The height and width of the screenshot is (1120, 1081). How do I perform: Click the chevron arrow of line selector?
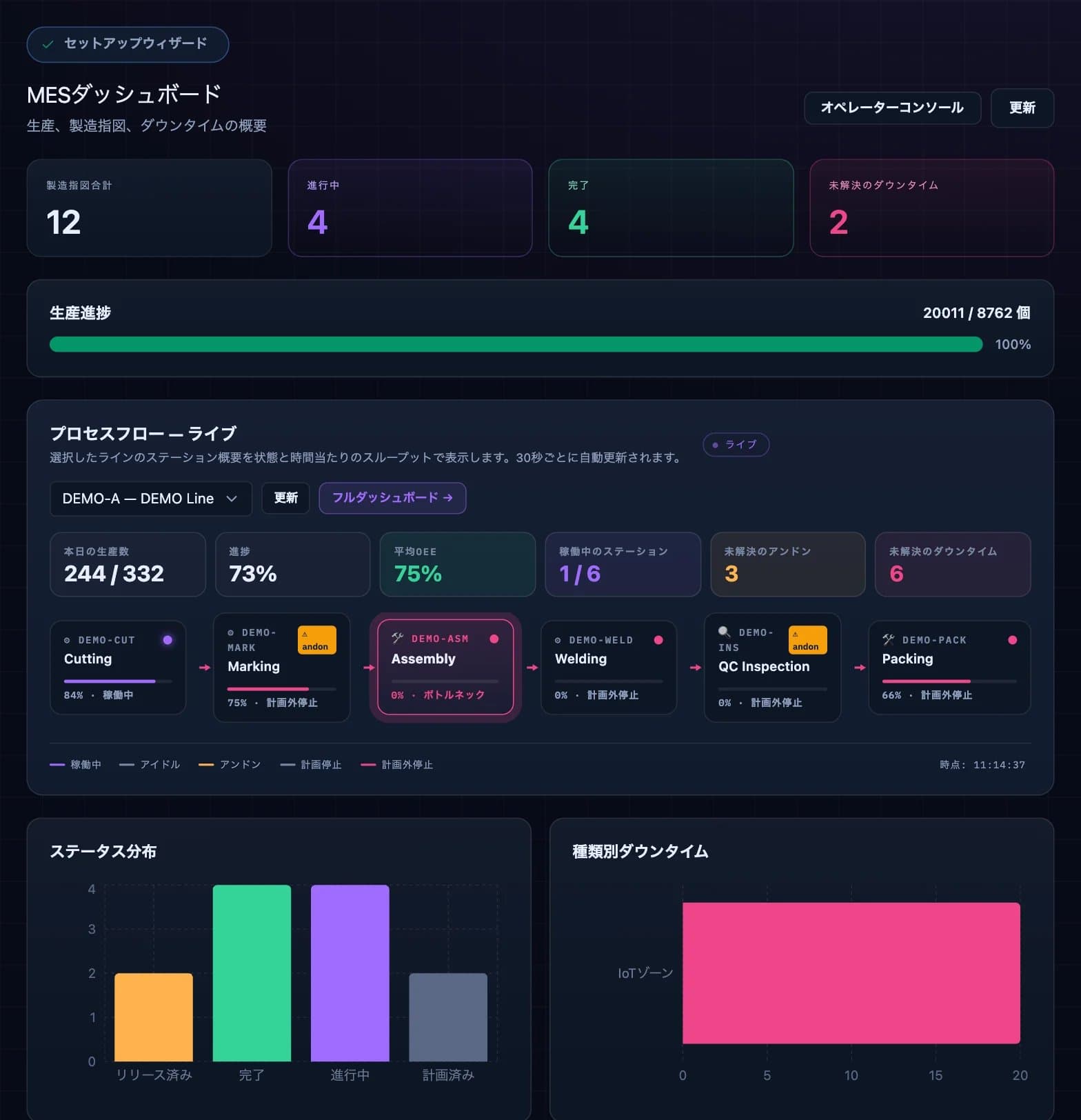(232, 499)
